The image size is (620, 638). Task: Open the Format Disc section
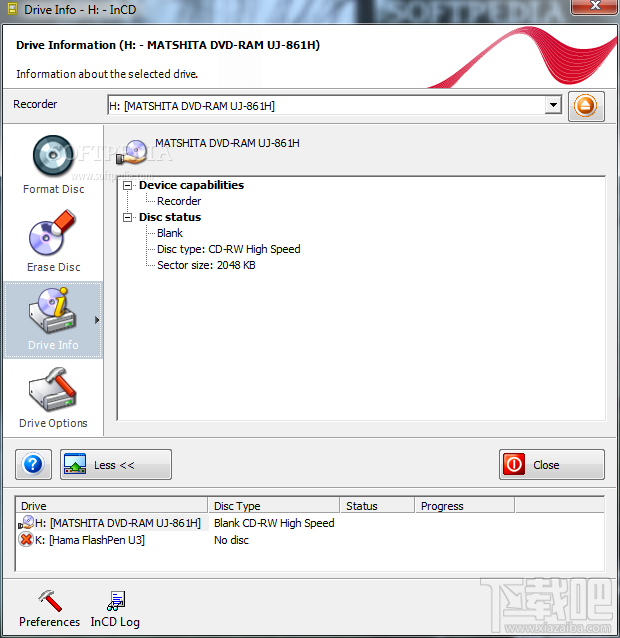(53, 165)
